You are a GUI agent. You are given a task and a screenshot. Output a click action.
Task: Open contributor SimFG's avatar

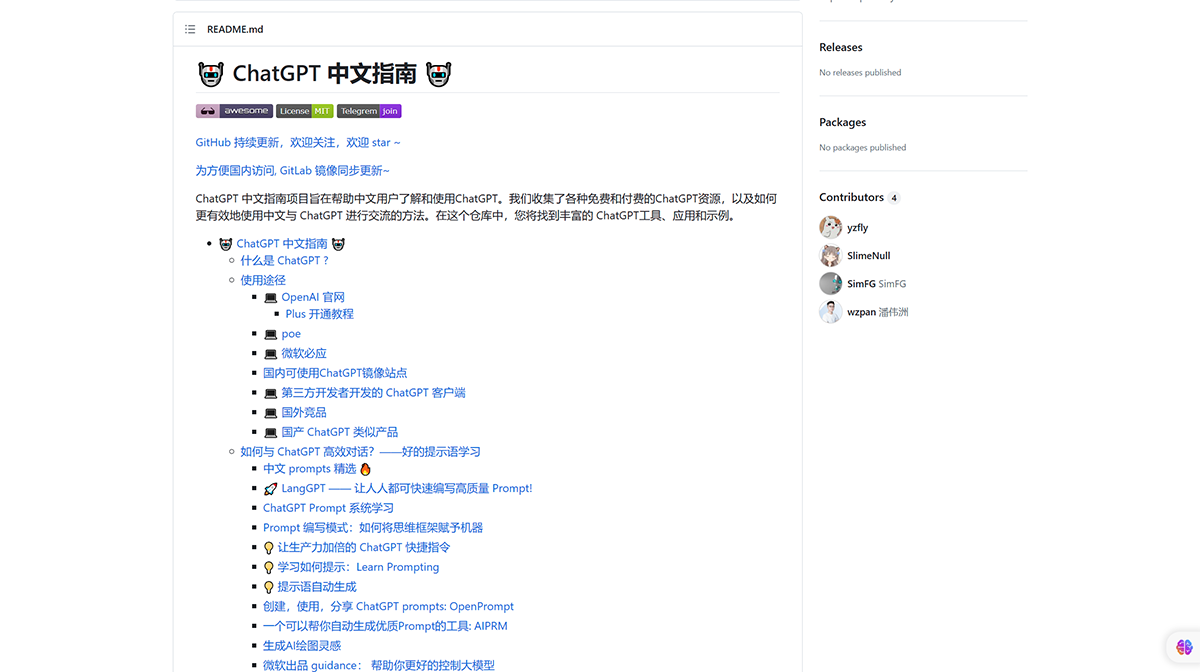tap(830, 283)
